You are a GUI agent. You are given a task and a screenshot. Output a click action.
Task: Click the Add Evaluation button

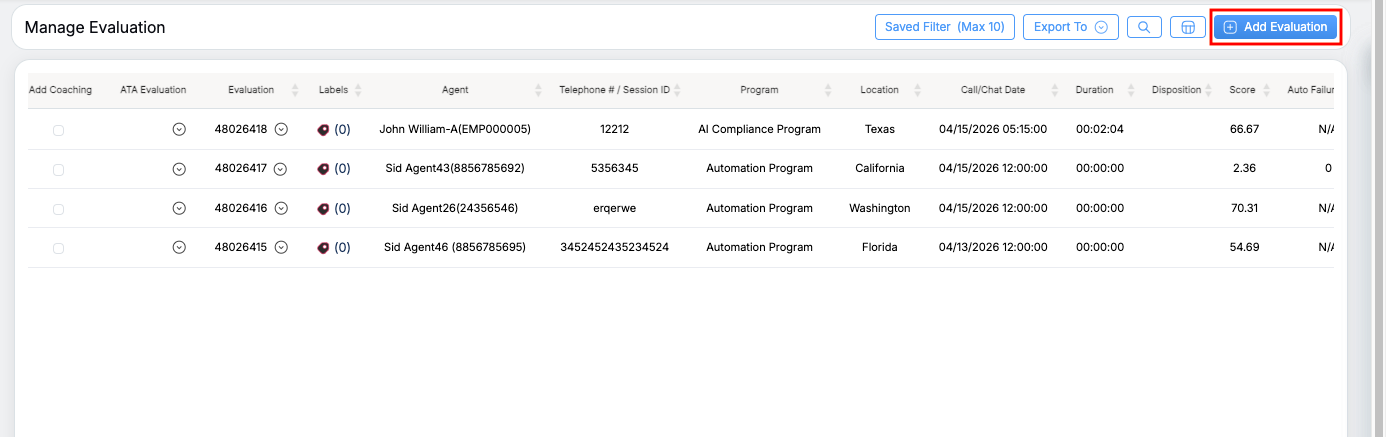click(x=1275, y=27)
